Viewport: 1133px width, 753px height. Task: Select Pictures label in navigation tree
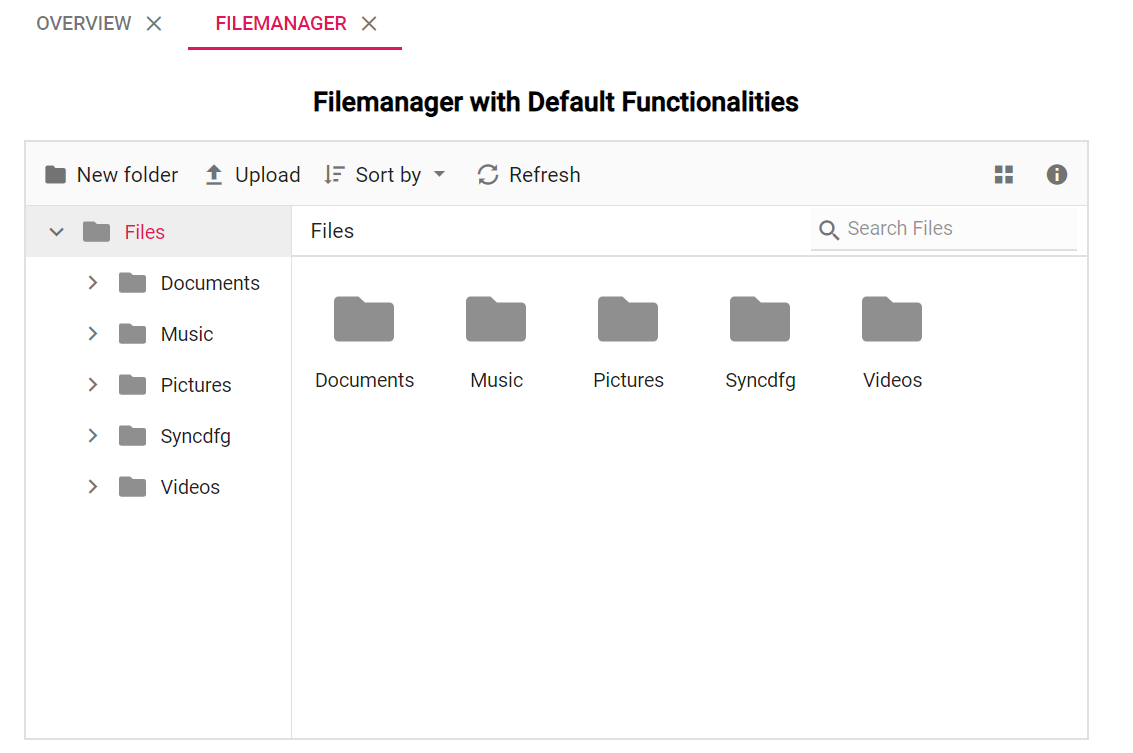(196, 385)
